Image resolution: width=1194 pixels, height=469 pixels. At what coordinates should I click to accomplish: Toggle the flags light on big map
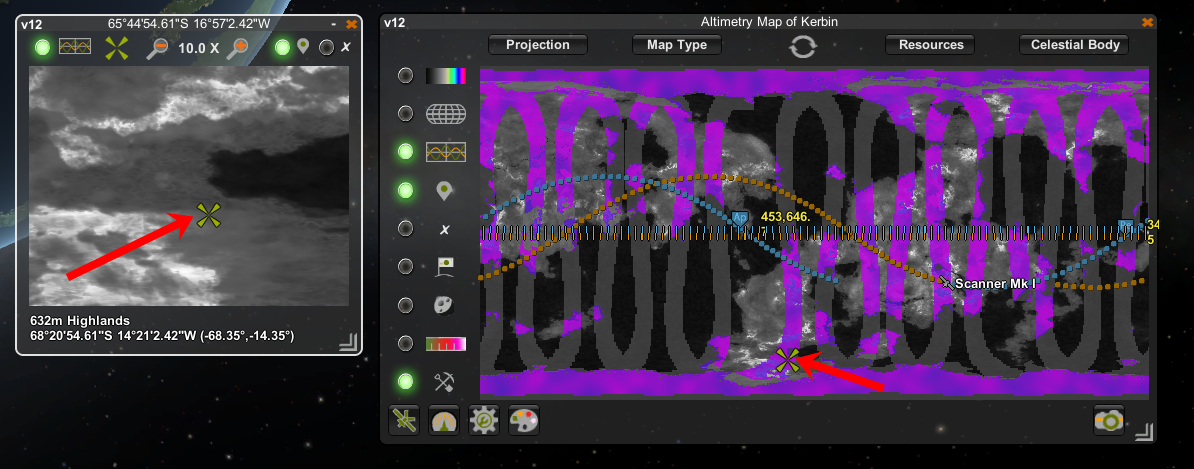tap(406, 266)
